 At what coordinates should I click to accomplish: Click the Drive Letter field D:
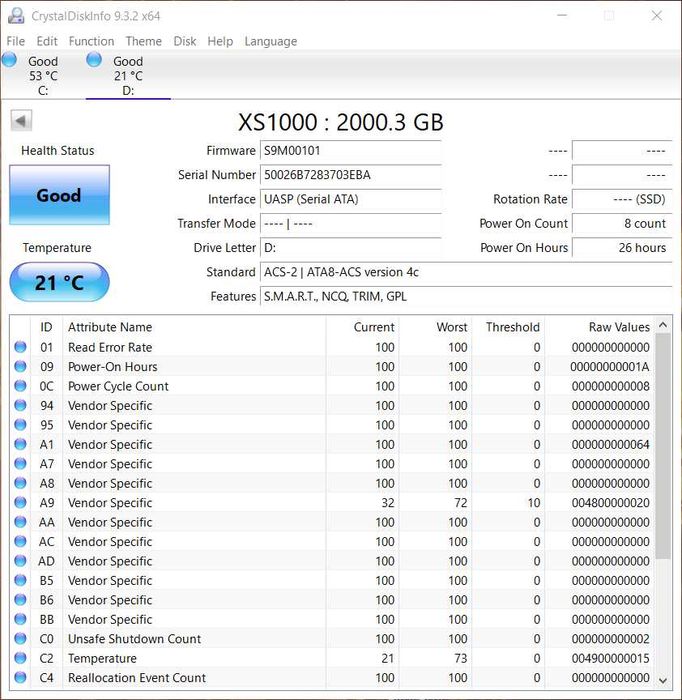click(350, 248)
